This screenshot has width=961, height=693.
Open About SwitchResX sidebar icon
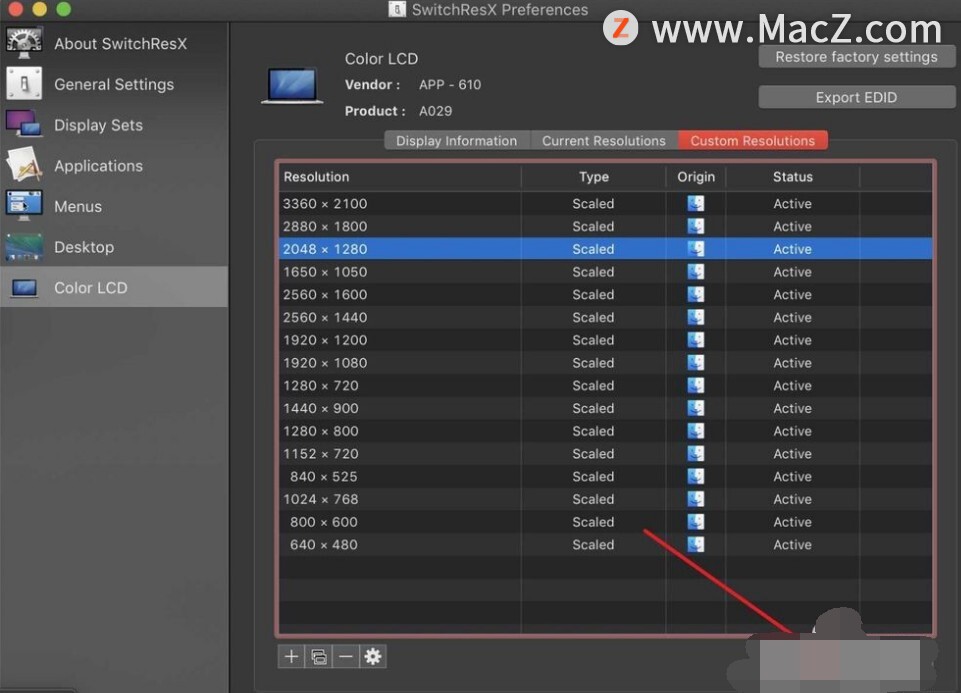coord(24,43)
